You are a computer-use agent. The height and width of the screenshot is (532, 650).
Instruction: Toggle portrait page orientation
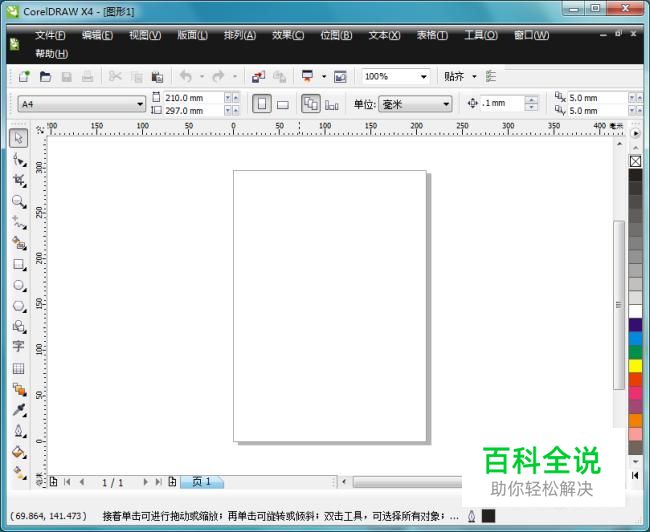point(262,104)
